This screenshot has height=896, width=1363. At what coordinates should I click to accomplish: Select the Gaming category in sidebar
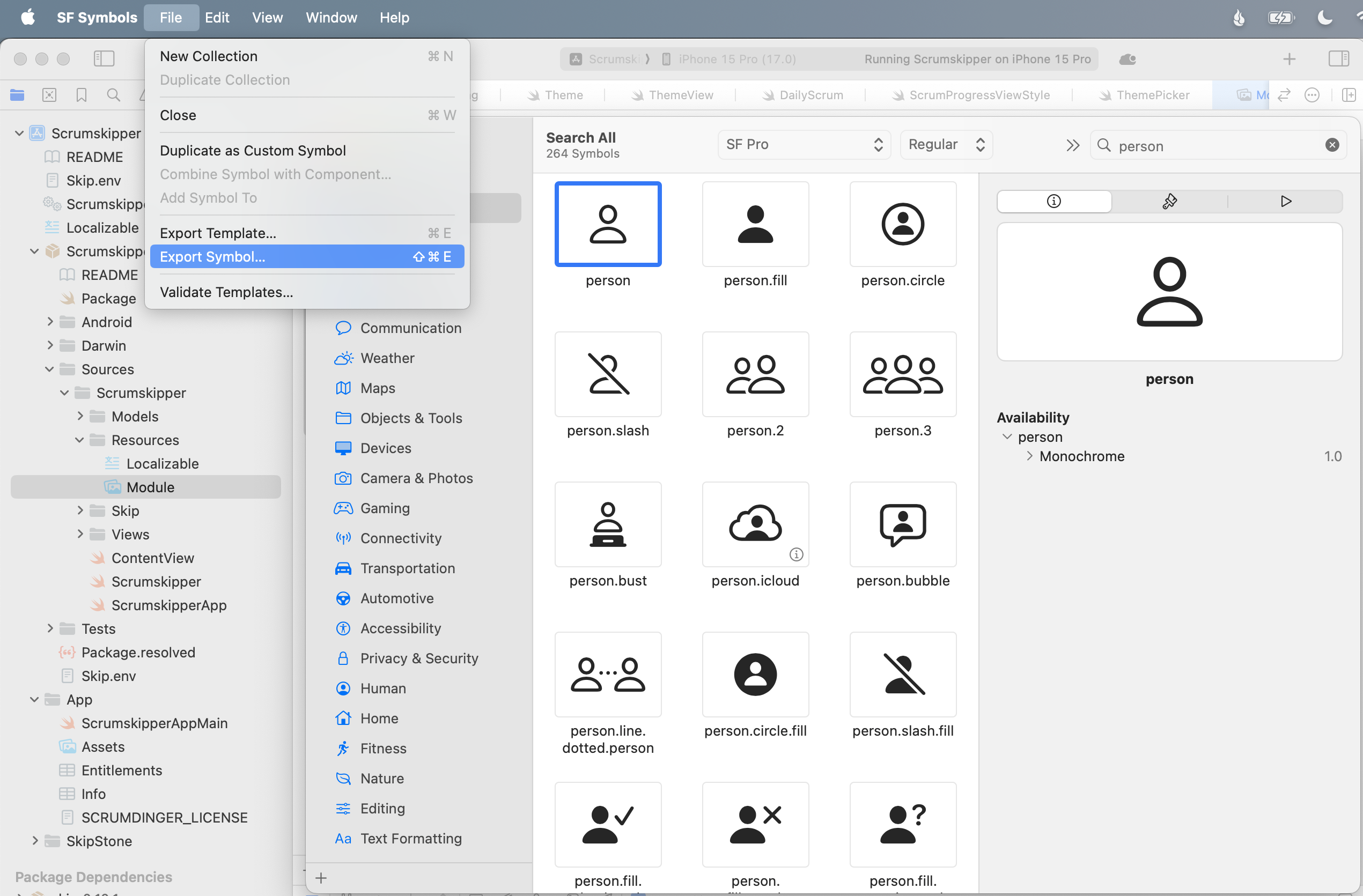click(385, 508)
